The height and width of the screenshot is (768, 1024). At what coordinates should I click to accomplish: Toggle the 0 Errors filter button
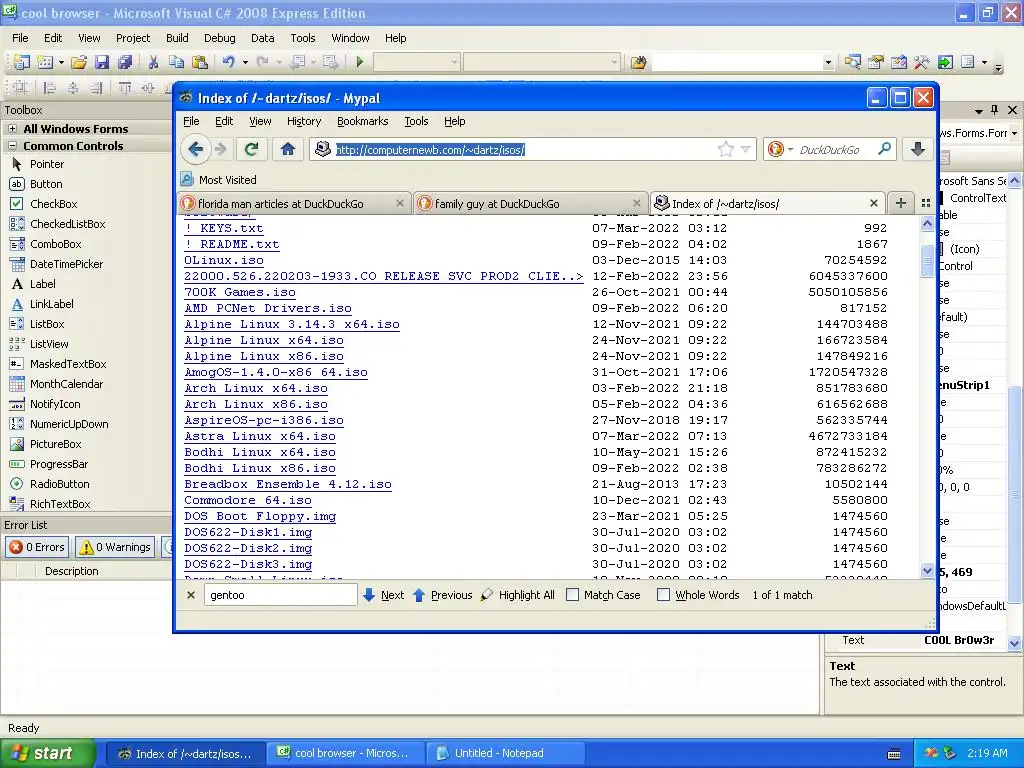[x=37, y=547]
